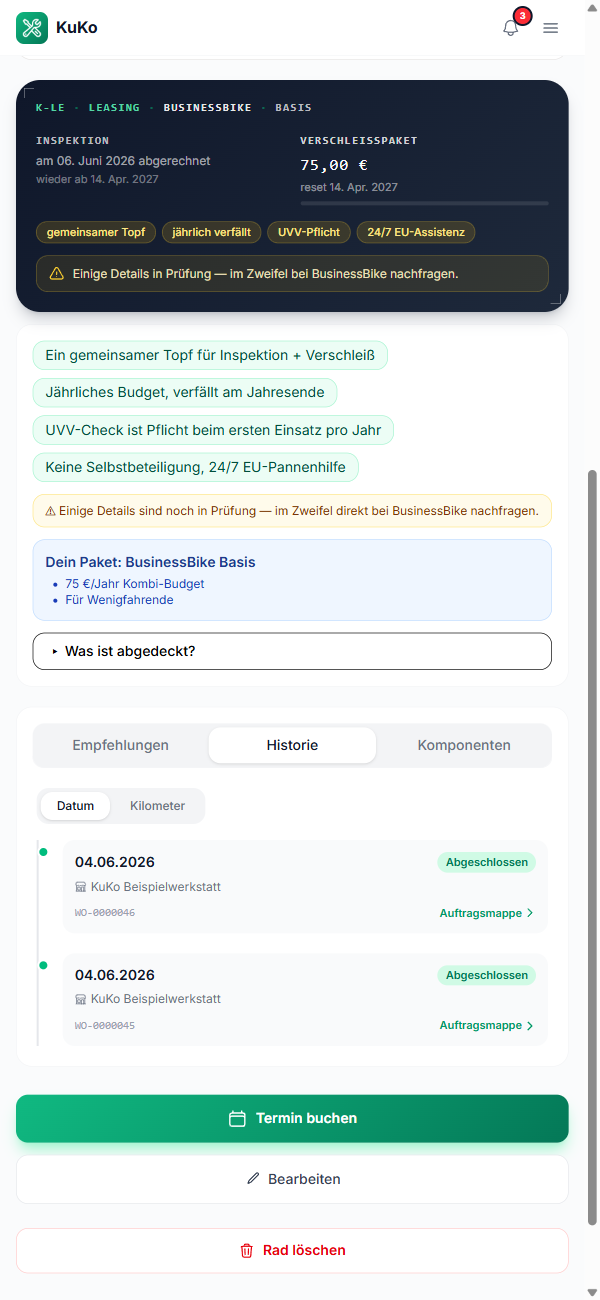Click 'reset 14. Apr. 2027' text
Viewport: 600px width, 1300px height.
tap(349, 187)
